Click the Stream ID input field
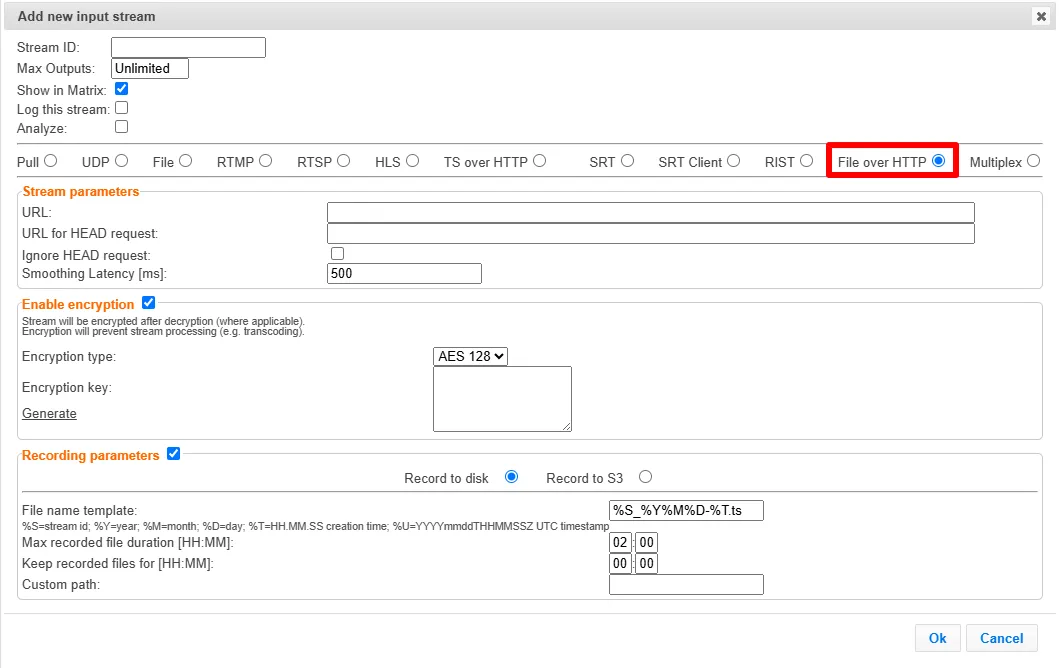1059x668 pixels. pyautogui.click(x=188, y=47)
